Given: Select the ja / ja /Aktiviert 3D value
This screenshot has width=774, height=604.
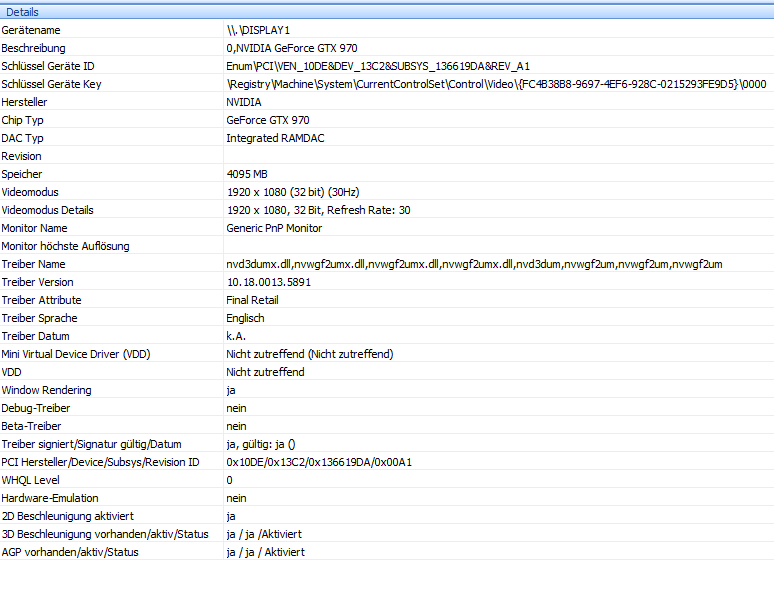Looking at the screenshot, I should point(264,534).
